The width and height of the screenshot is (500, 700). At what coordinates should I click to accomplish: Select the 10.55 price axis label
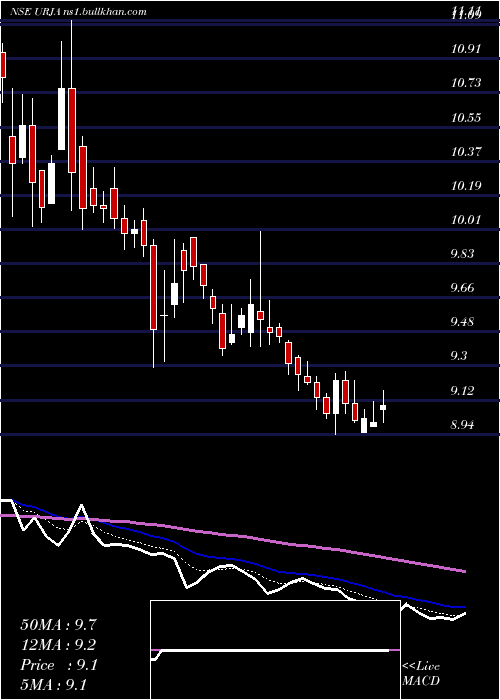point(466,118)
